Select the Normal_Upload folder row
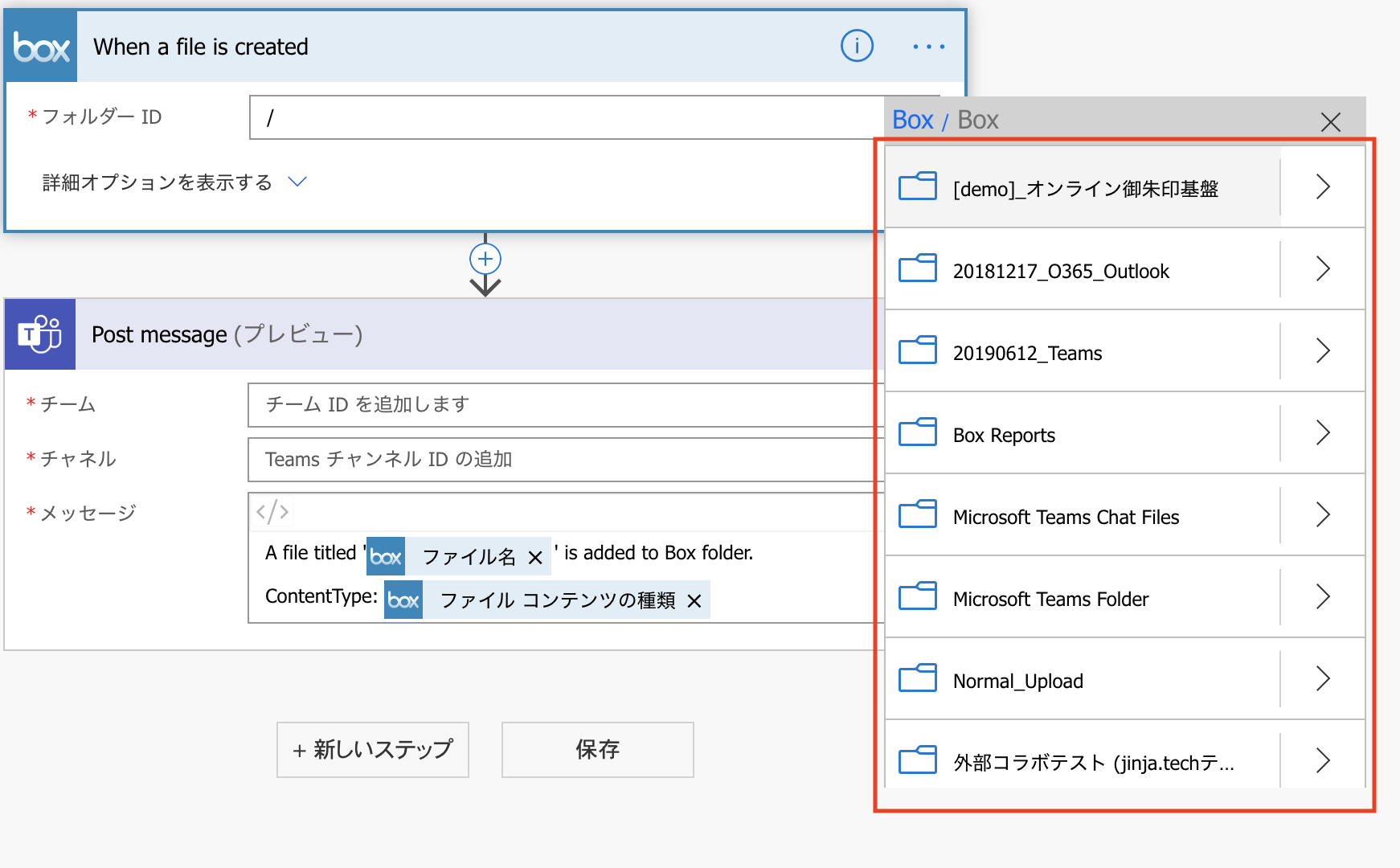This screenshot has height=868, width=1400. (1018, 679)
